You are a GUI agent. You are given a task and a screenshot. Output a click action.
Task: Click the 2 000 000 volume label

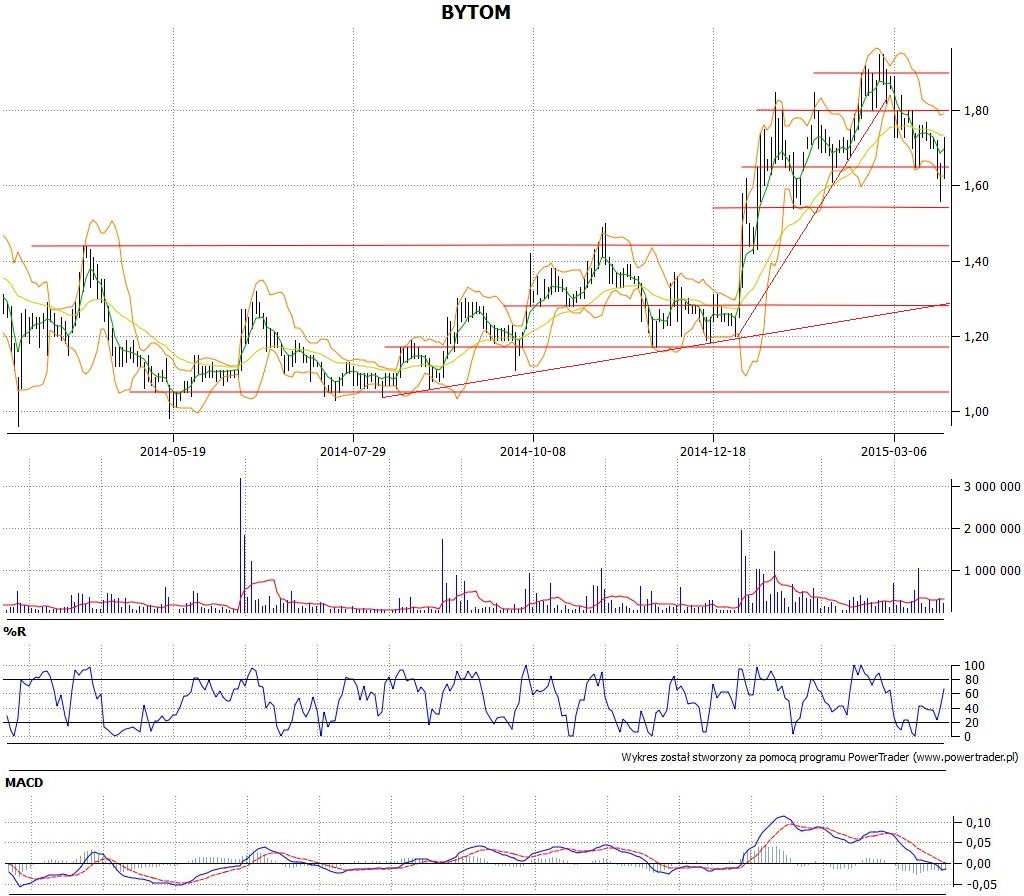tap(992, 528)
